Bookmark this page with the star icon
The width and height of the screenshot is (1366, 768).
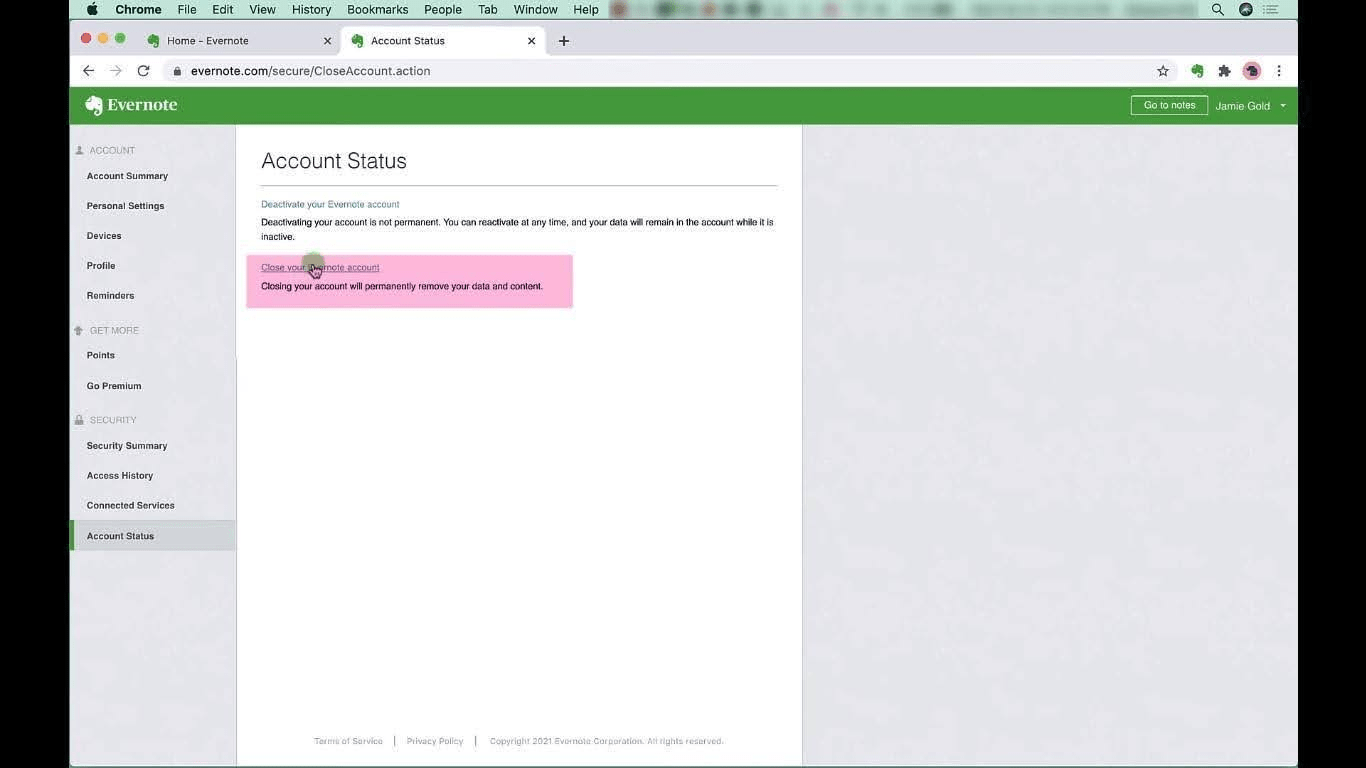1163,71
